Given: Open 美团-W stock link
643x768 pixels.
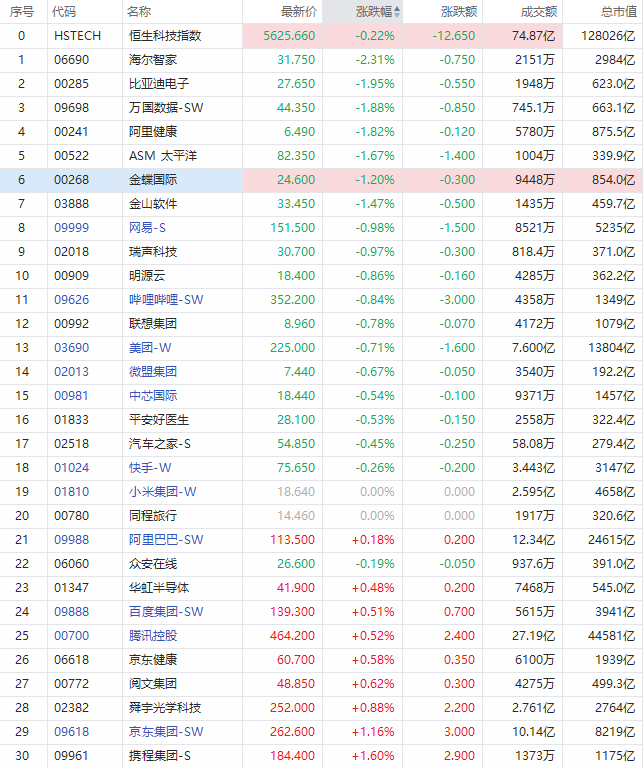Looking at the screenshot, I should click(150, 348).
